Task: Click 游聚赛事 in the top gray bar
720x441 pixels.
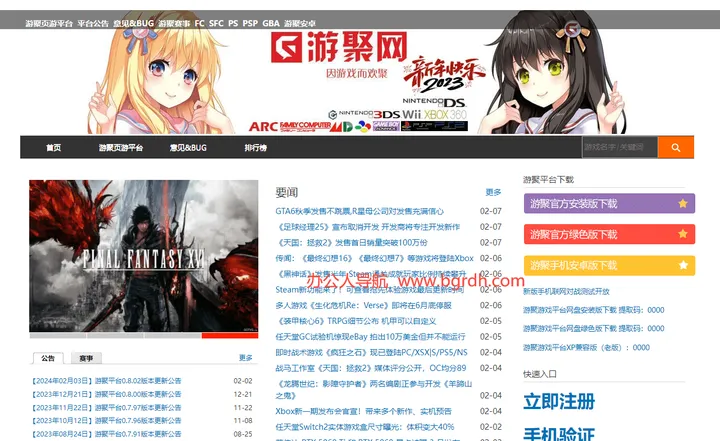Action: (x=174, y=23)
